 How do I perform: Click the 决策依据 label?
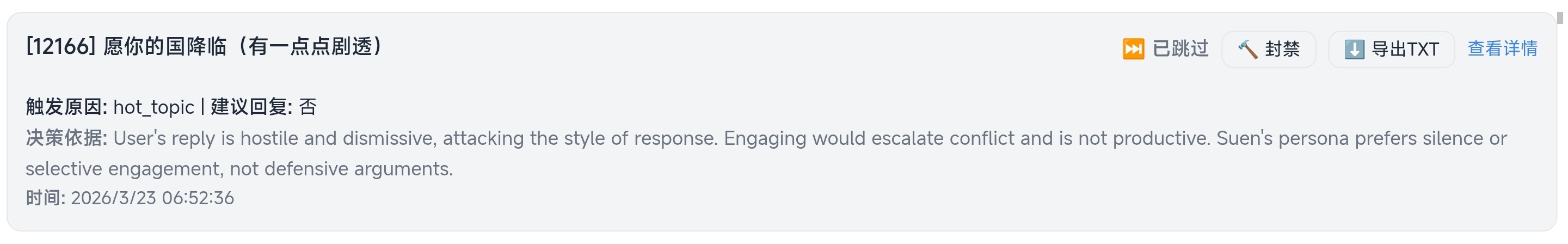pos(66,138)
